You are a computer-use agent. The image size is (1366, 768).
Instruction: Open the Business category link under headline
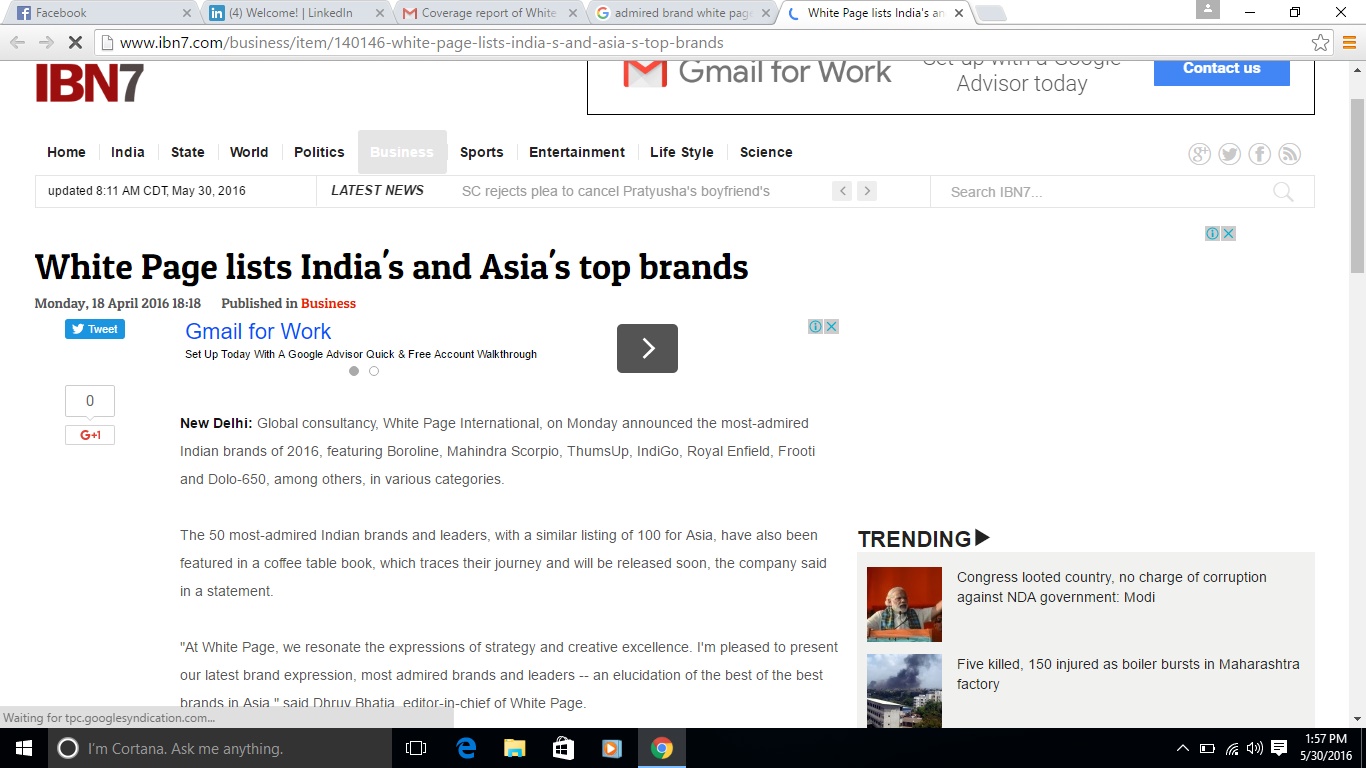(x=328, y=303)
